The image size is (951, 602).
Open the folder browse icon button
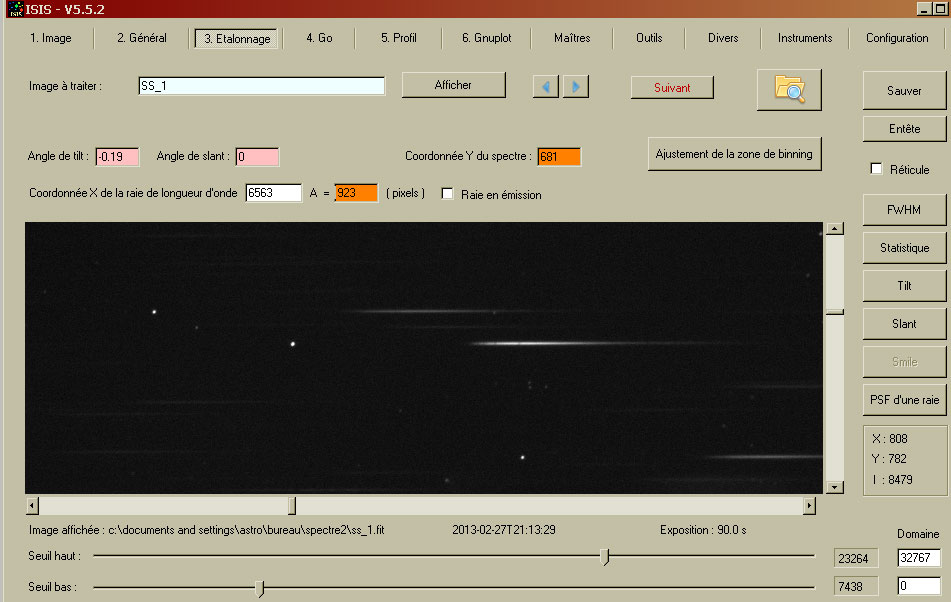pos(789,89)
